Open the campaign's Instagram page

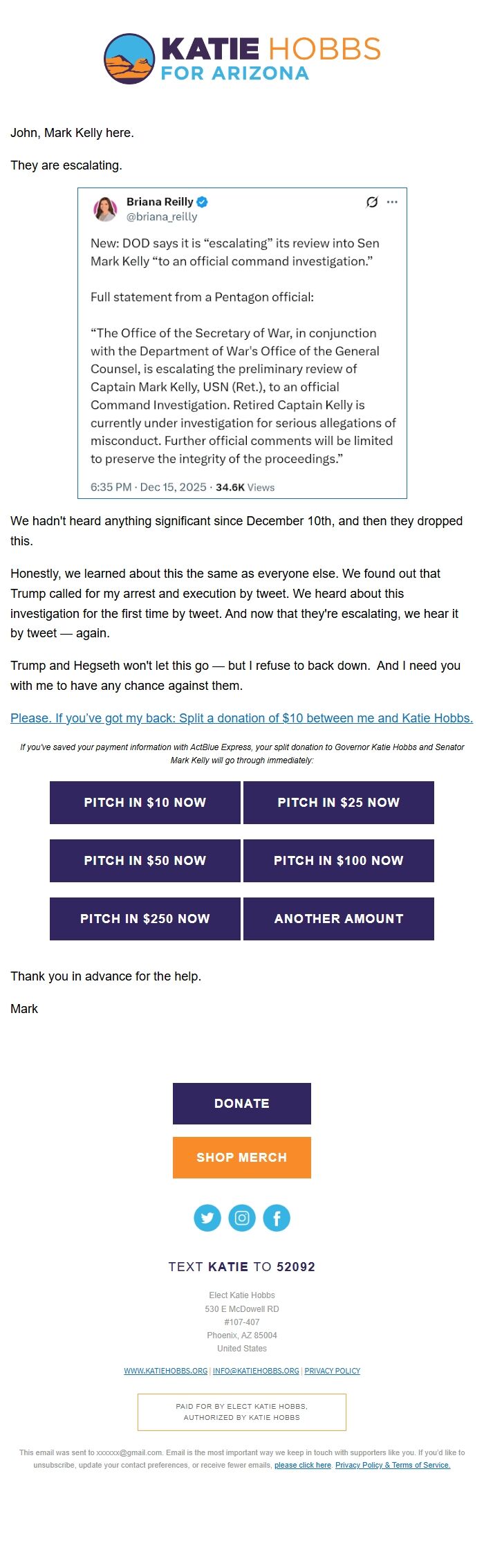[242, 1218]
